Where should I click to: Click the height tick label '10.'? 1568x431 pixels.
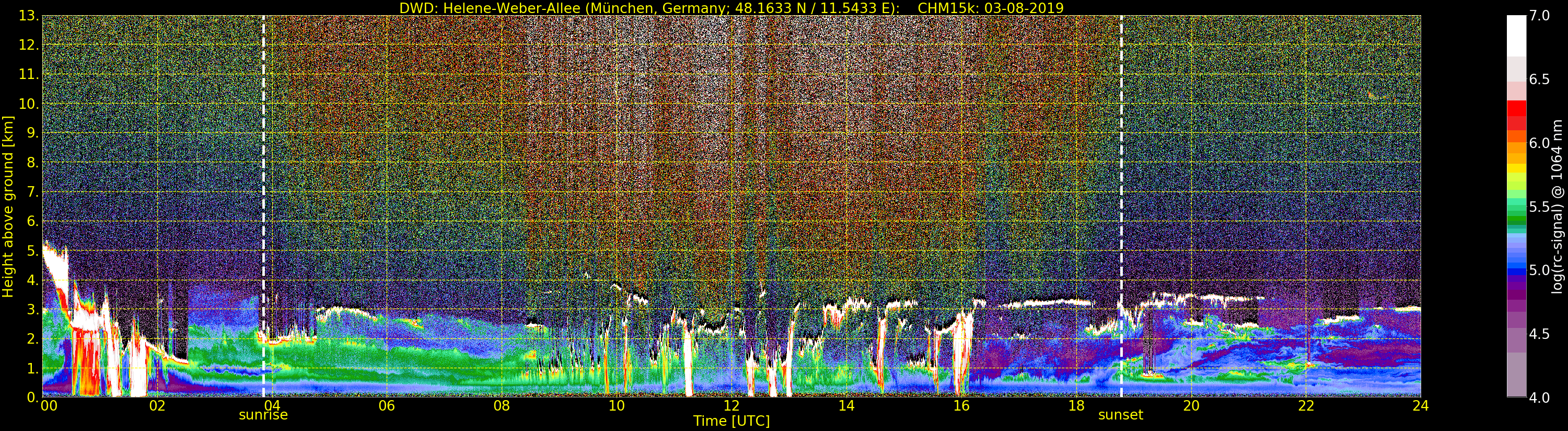click(29, 104)
